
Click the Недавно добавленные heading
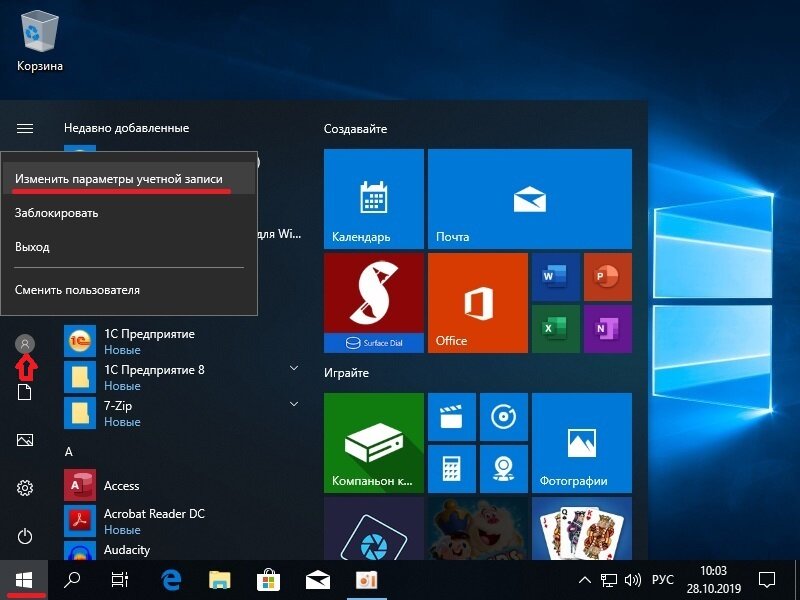click(x=126, y=128)
